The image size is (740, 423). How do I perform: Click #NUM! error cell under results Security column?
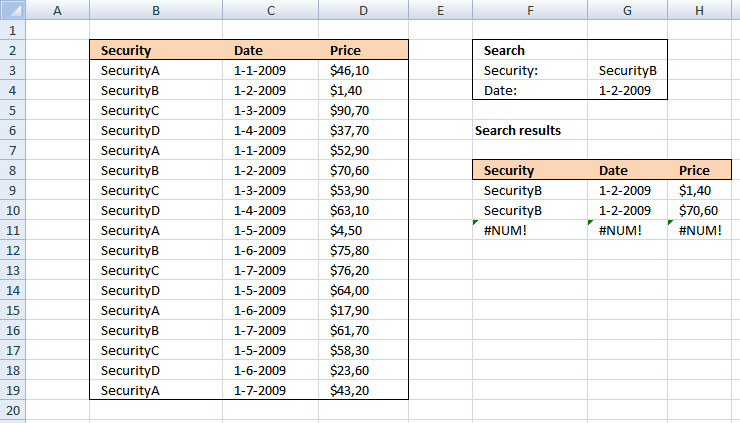[529, 231]
